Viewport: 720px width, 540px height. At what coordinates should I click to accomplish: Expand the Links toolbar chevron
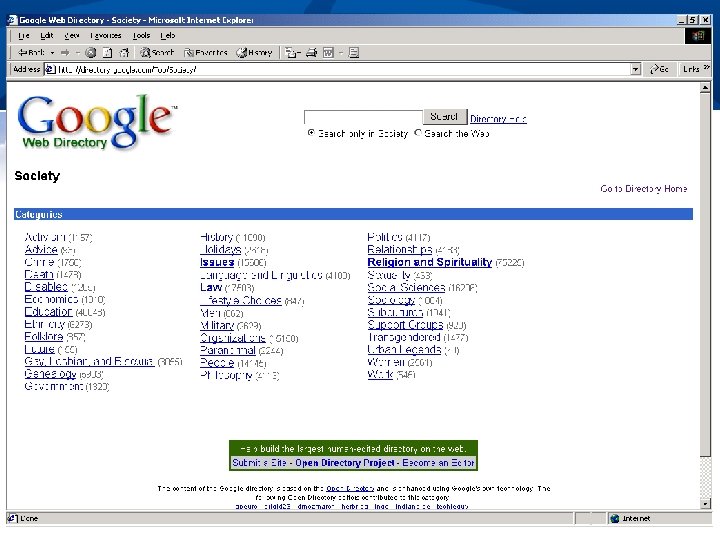point(706,68)
